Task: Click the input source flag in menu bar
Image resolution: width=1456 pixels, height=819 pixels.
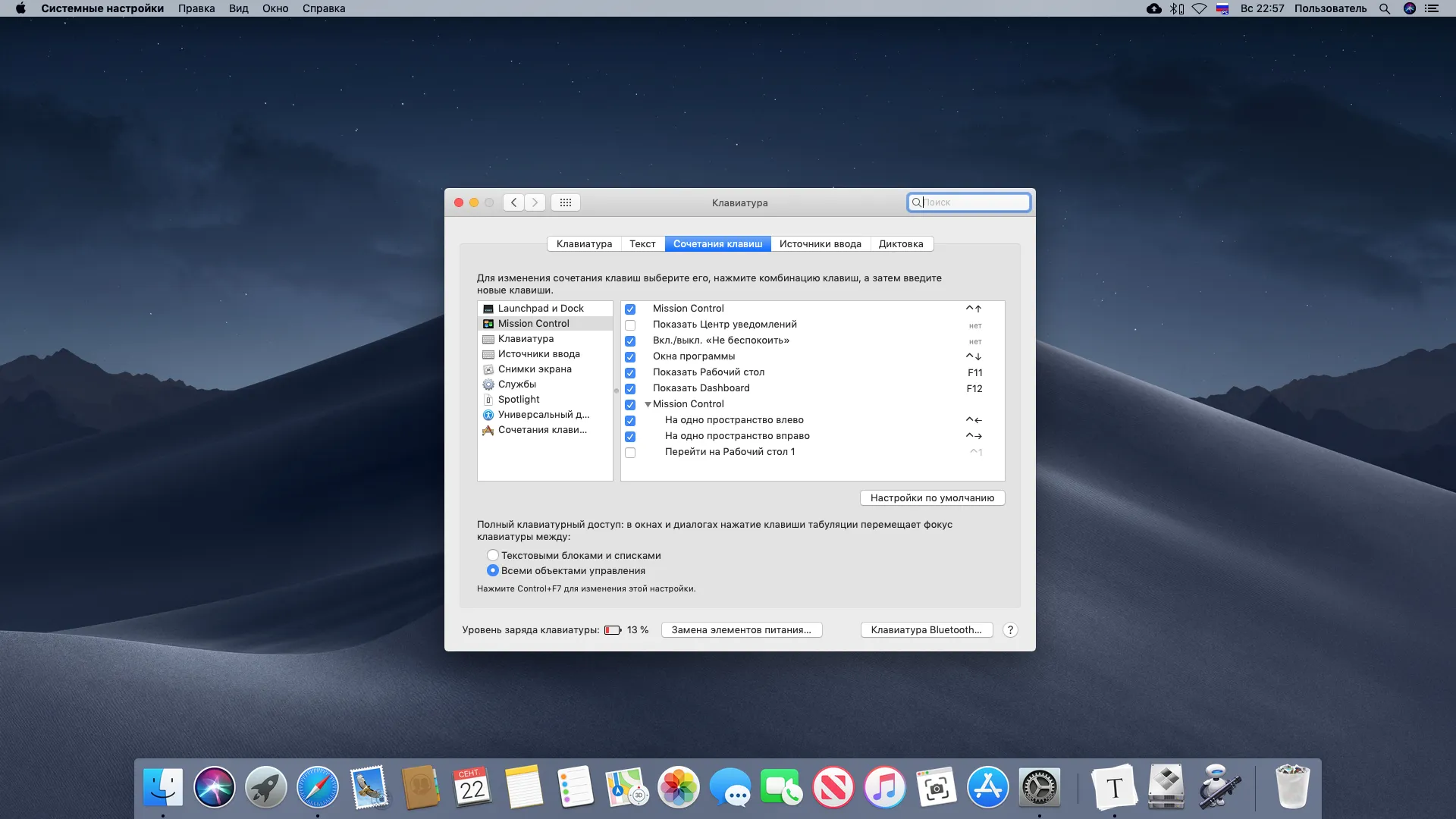Action: [1222, 8]
